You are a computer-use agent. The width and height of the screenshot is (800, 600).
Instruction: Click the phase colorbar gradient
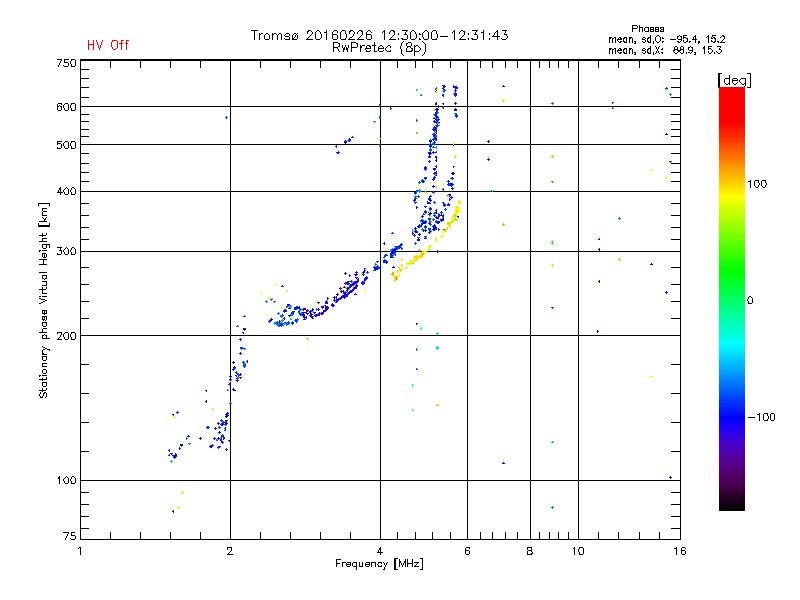732,299
